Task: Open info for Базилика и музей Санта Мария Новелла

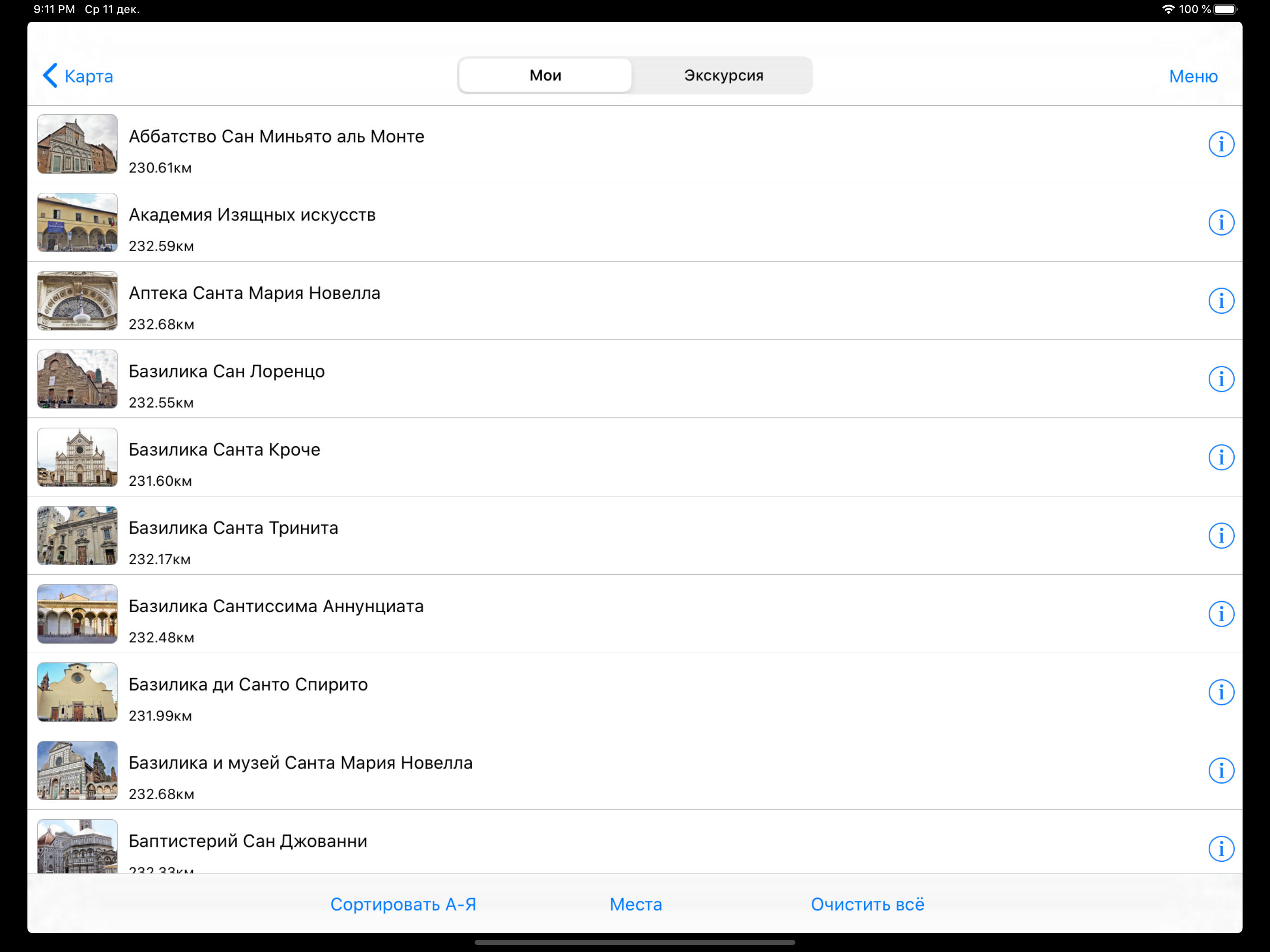Action: [1221, 770]
